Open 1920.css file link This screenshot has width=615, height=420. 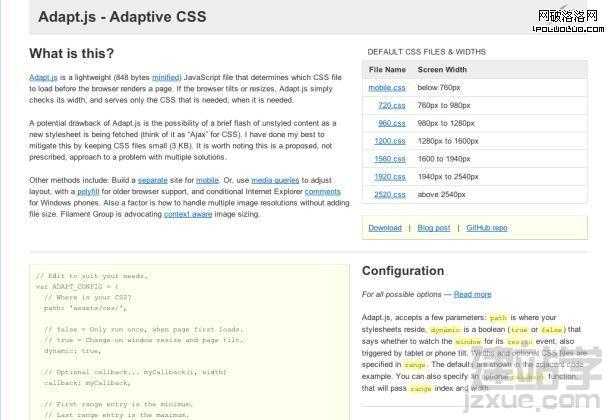(390, 176)
